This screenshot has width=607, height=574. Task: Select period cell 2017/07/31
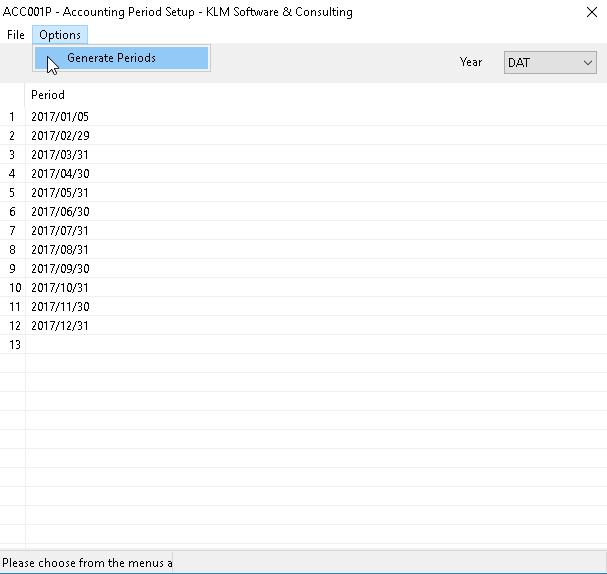tap(316, 230)
